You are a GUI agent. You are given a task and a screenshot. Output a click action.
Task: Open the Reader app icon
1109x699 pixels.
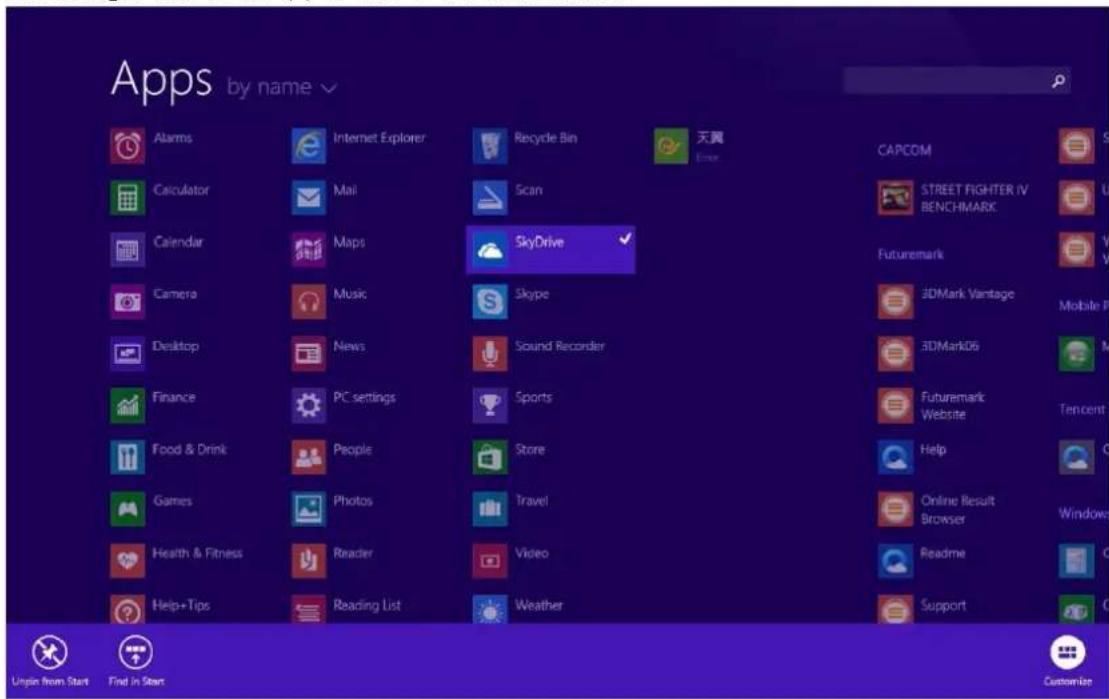click(x=308, y=561)
